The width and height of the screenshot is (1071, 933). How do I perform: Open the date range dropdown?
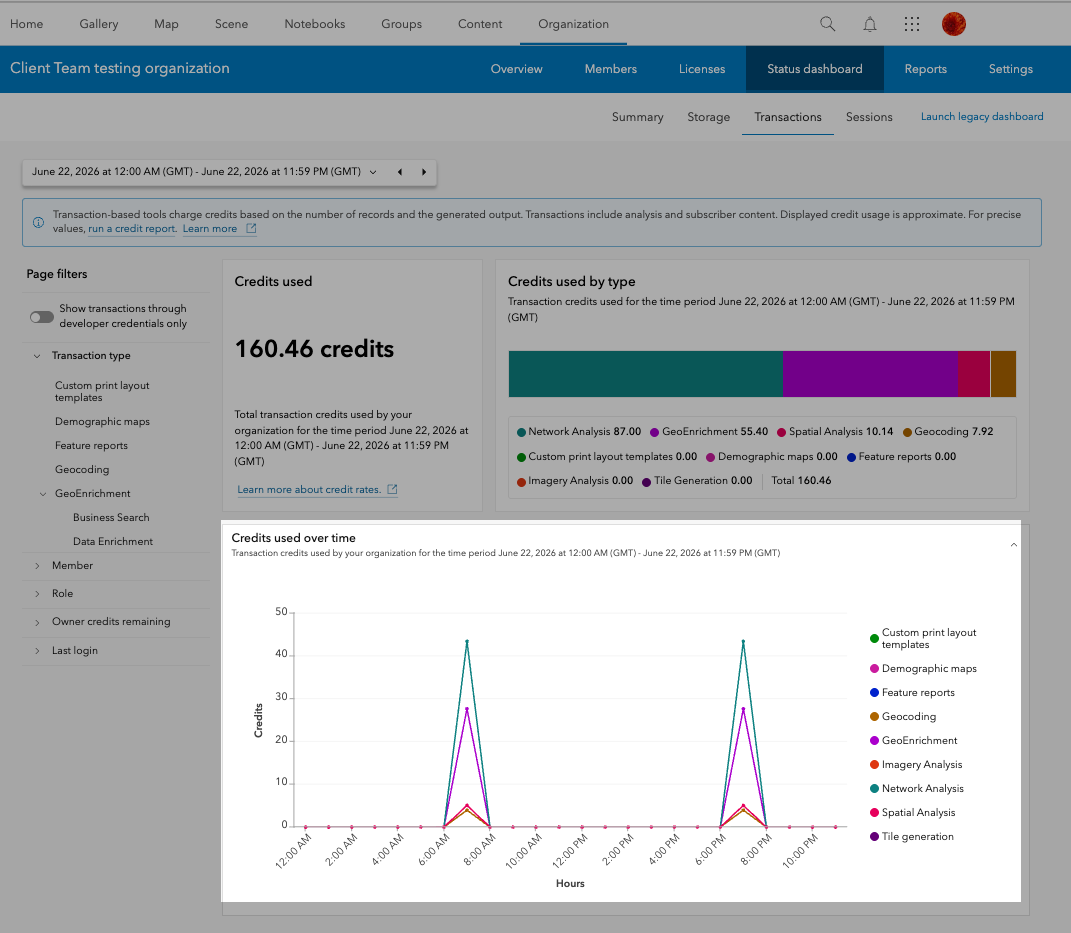[373, 172]
